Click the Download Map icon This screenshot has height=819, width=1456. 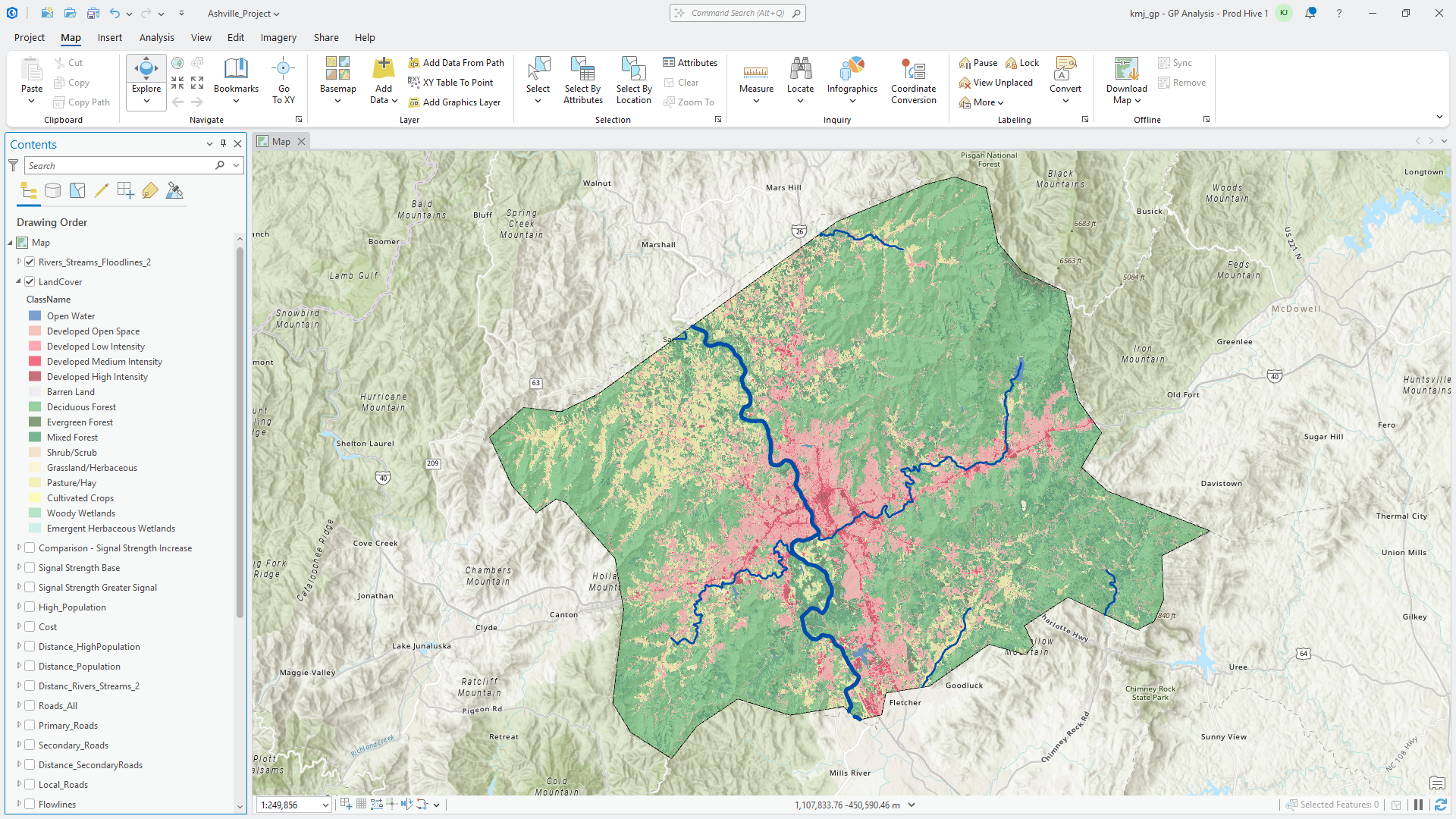[1126, 70]
